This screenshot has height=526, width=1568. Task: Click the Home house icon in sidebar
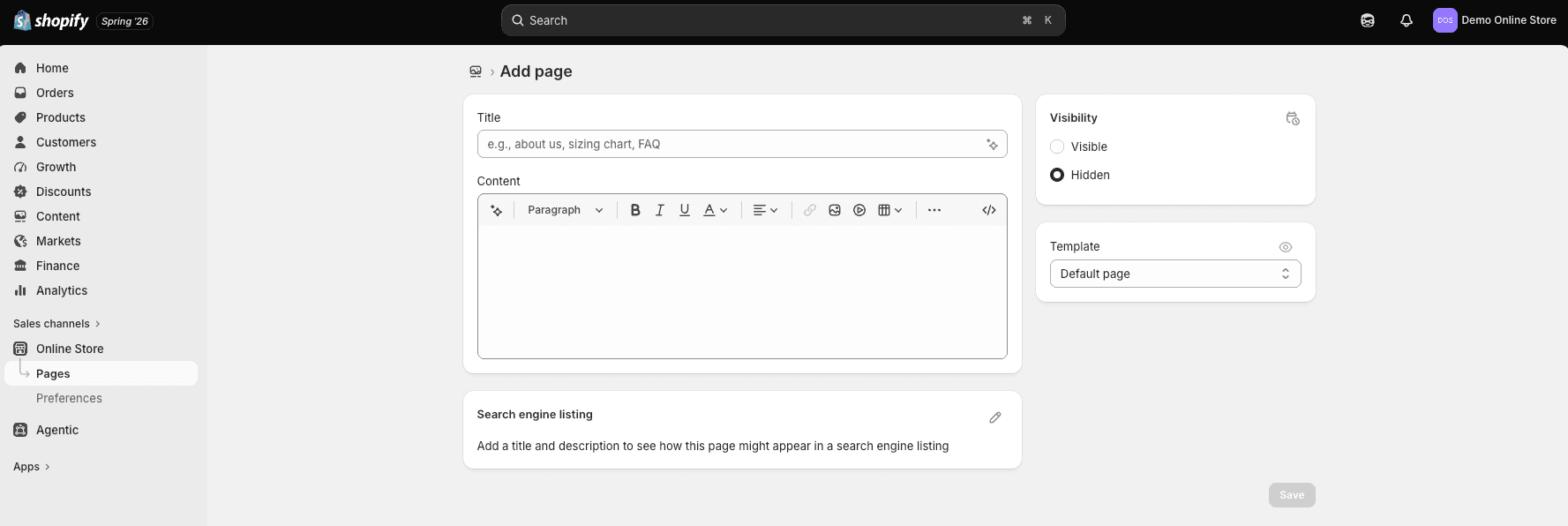click(20, 68)
